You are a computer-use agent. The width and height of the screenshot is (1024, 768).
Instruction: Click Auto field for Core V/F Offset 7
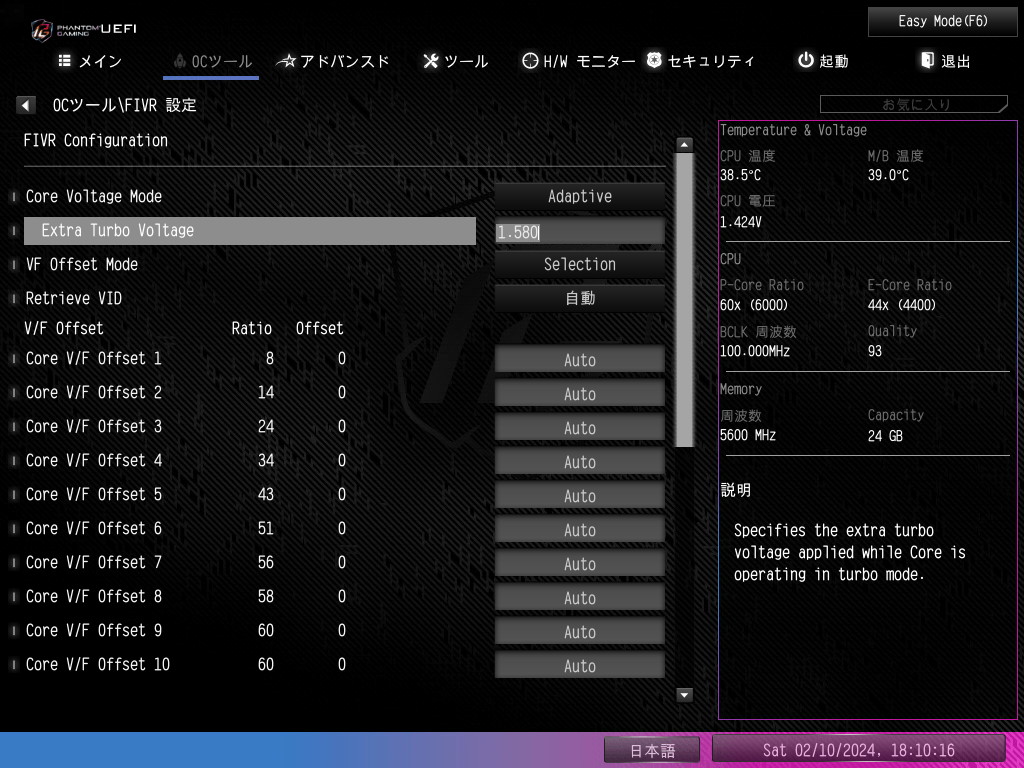pyautogui.click(x=579, y=563)
